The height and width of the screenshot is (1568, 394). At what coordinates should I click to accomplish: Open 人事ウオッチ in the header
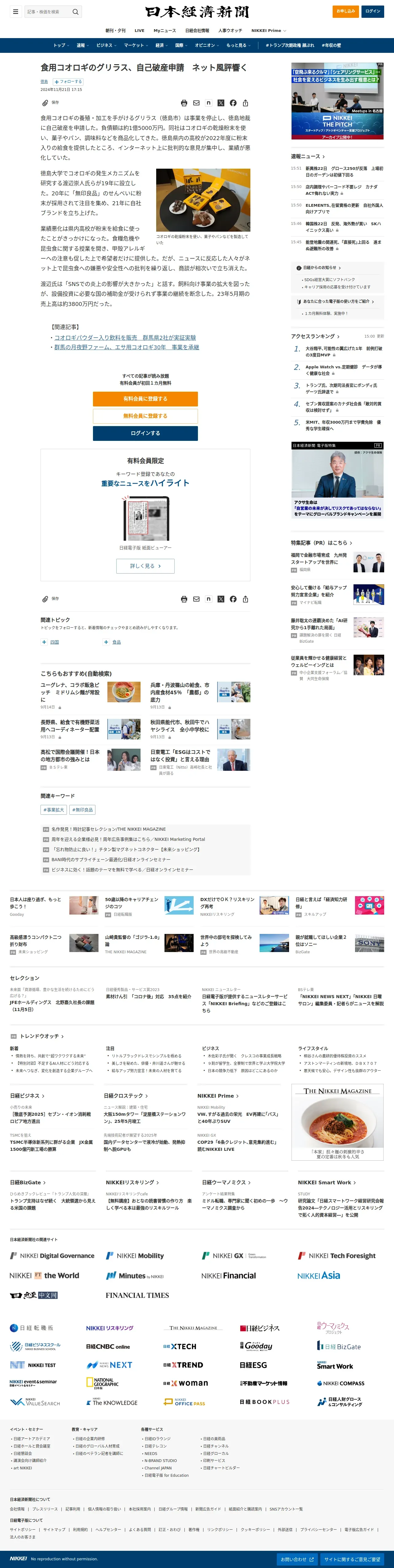pyautogui.click(x=230, y=30)
